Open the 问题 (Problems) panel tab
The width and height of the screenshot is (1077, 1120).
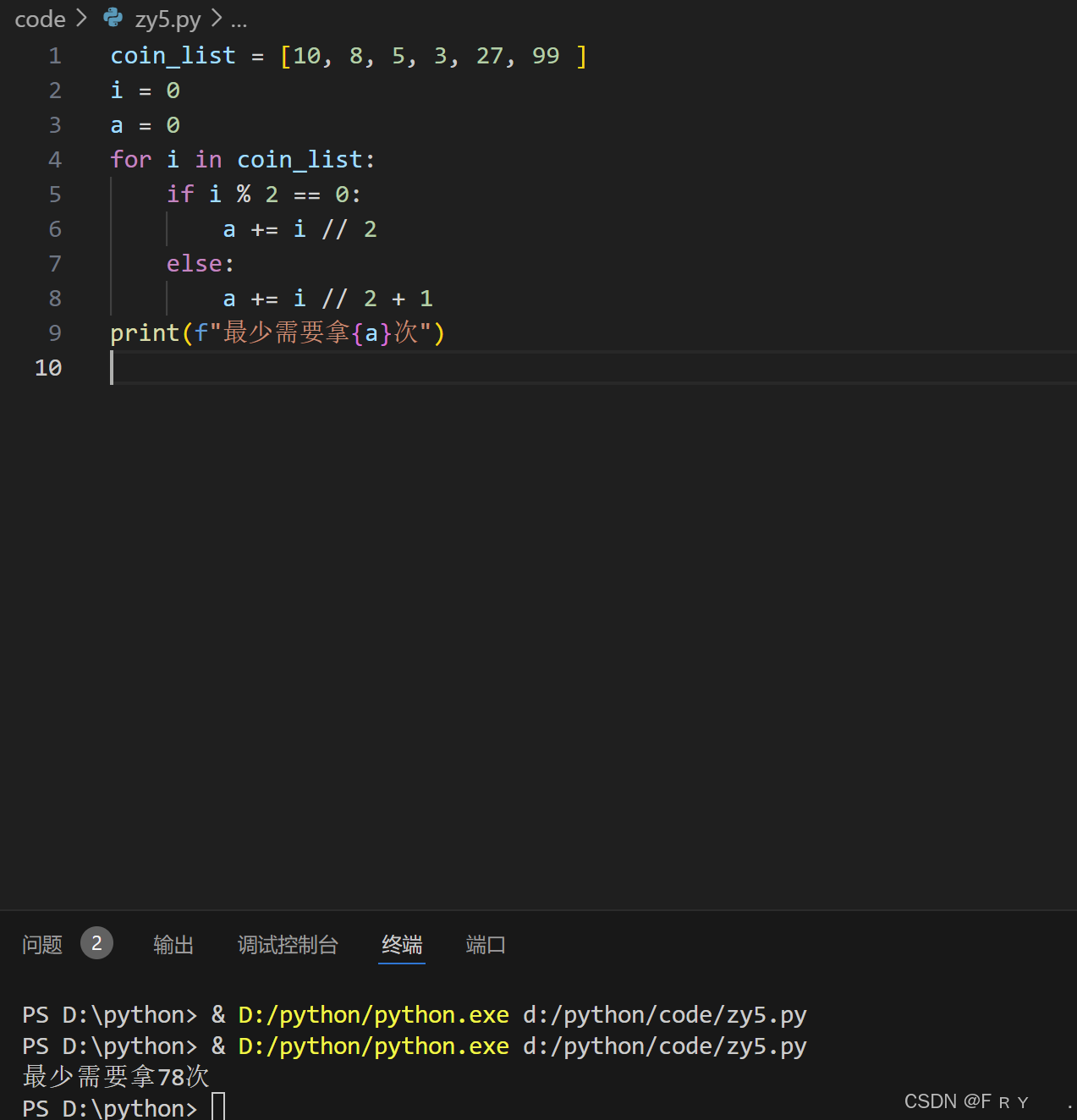[x=42, y=945]
